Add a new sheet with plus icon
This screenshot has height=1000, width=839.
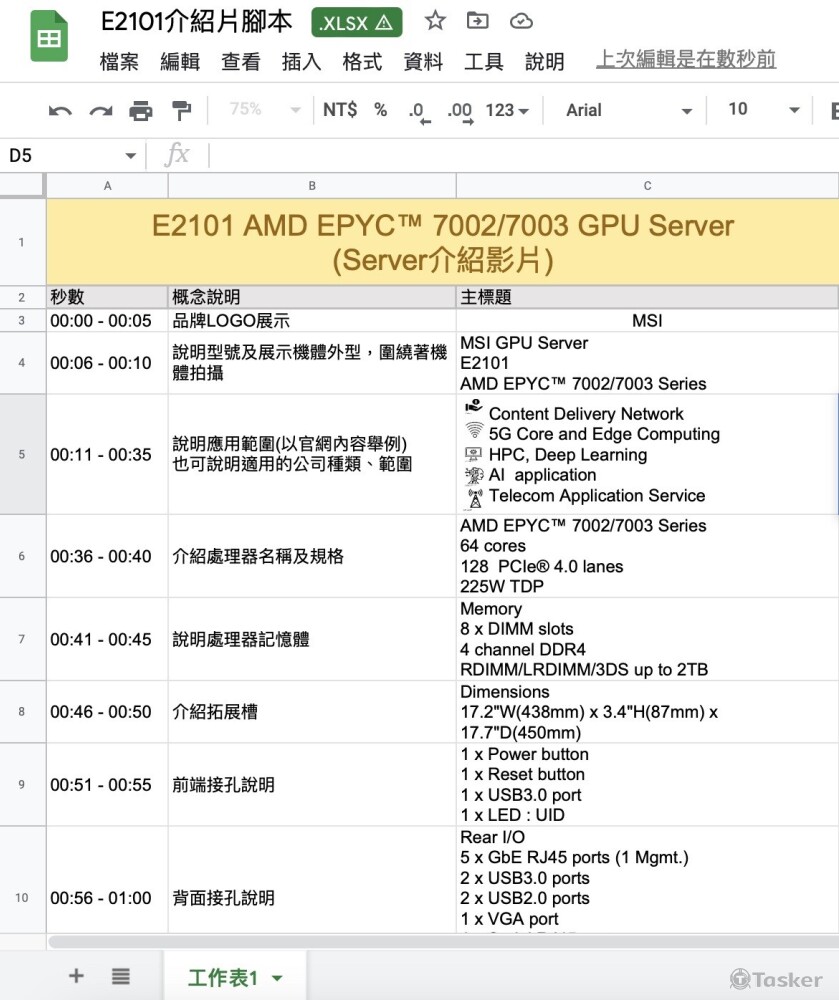click(x=76, y=976)
